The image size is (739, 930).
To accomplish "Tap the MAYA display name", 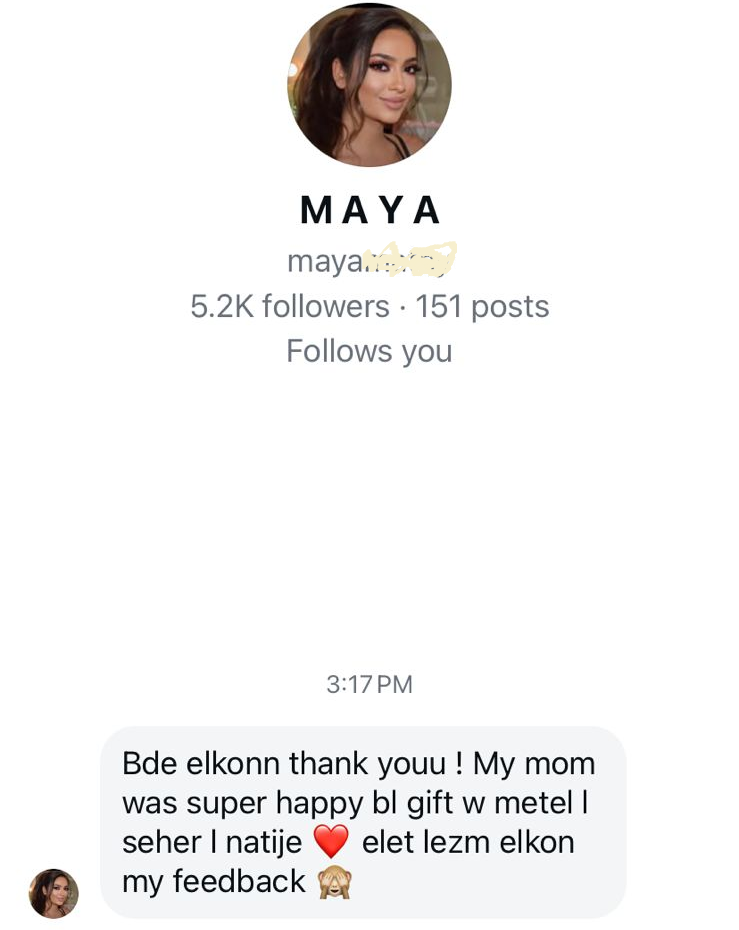I will tap(370, 210).
